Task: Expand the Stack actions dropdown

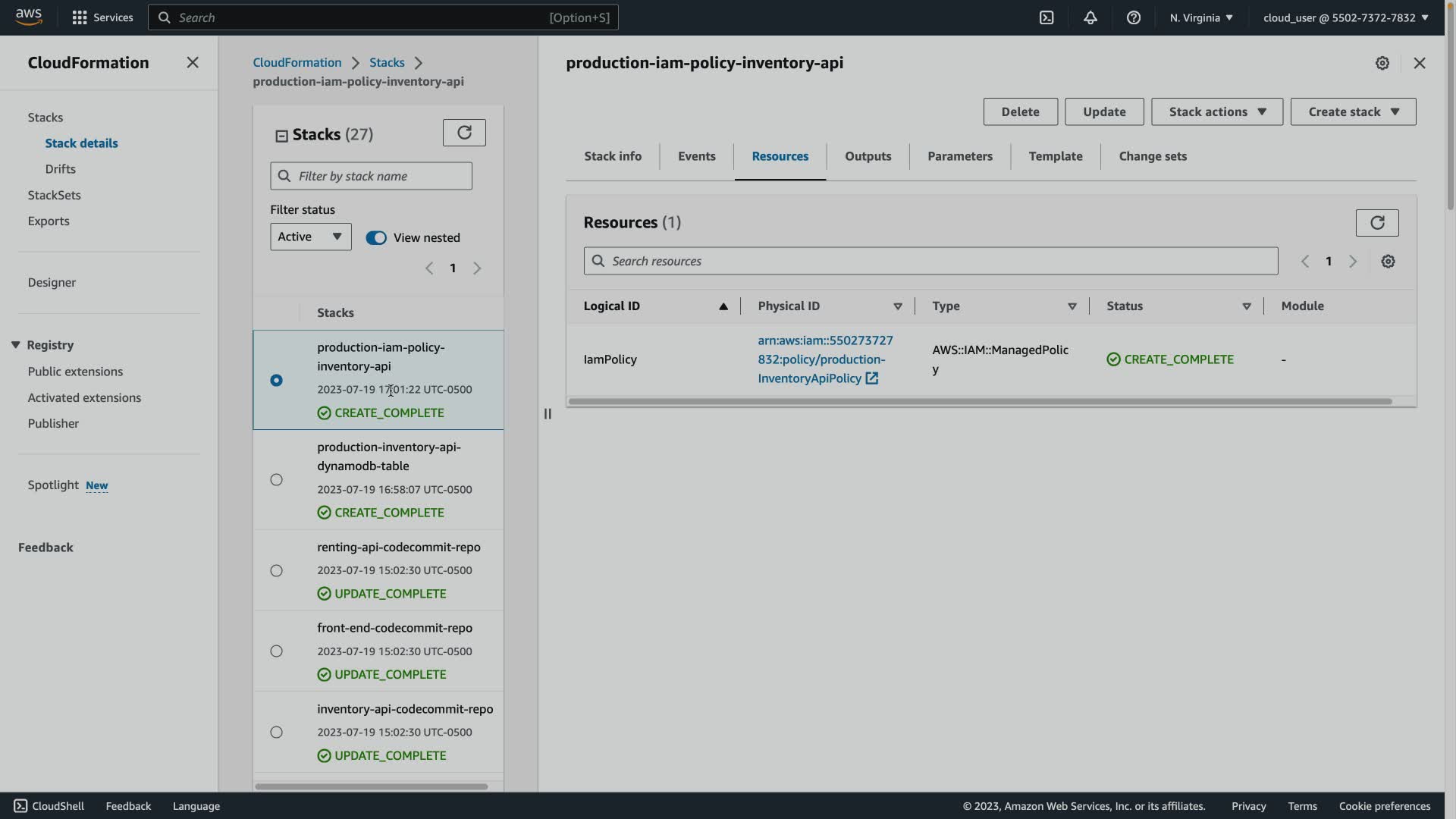Action: (1216, 111)
